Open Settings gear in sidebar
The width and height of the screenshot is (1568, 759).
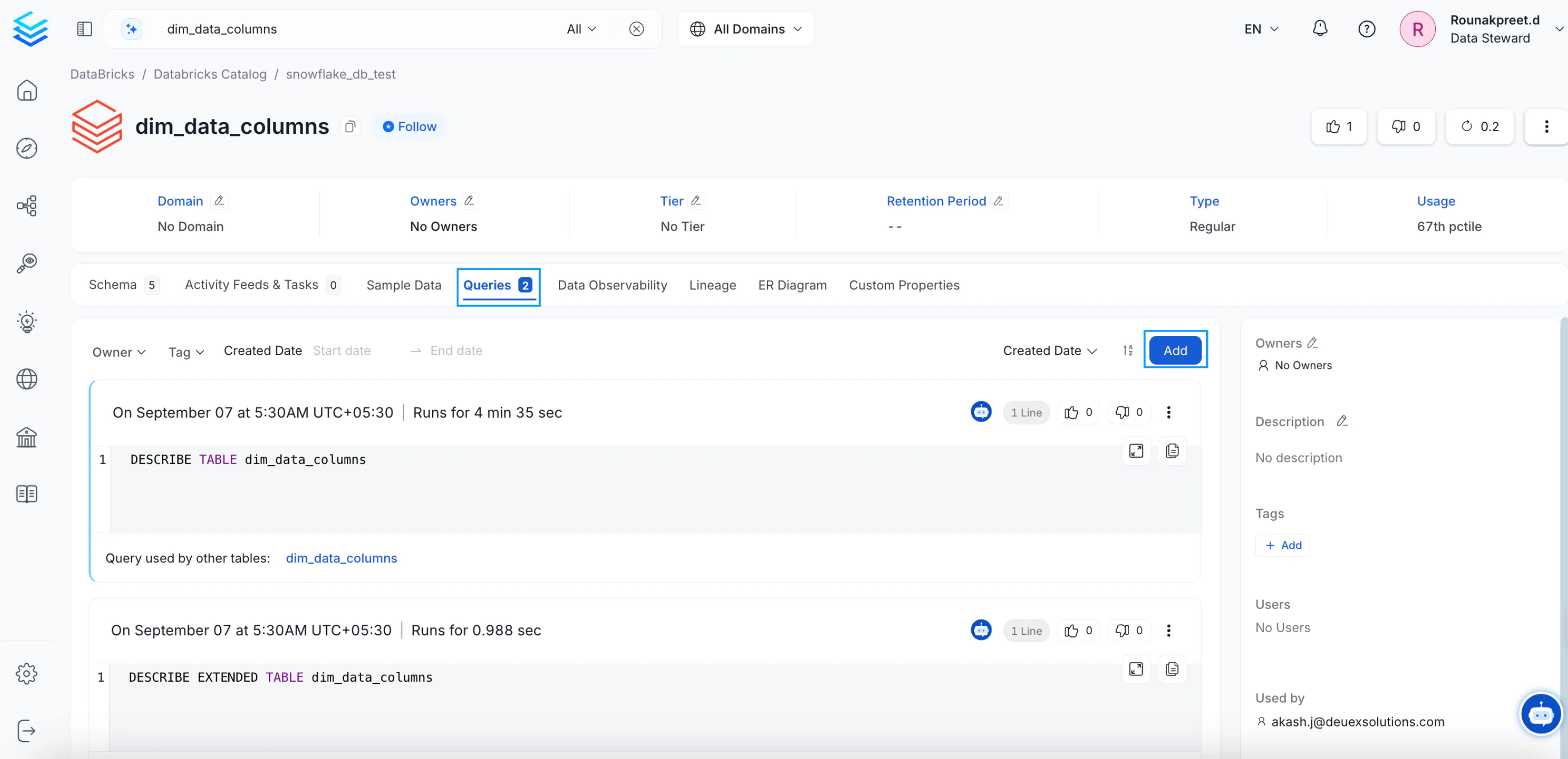click(x=27, y=673)
